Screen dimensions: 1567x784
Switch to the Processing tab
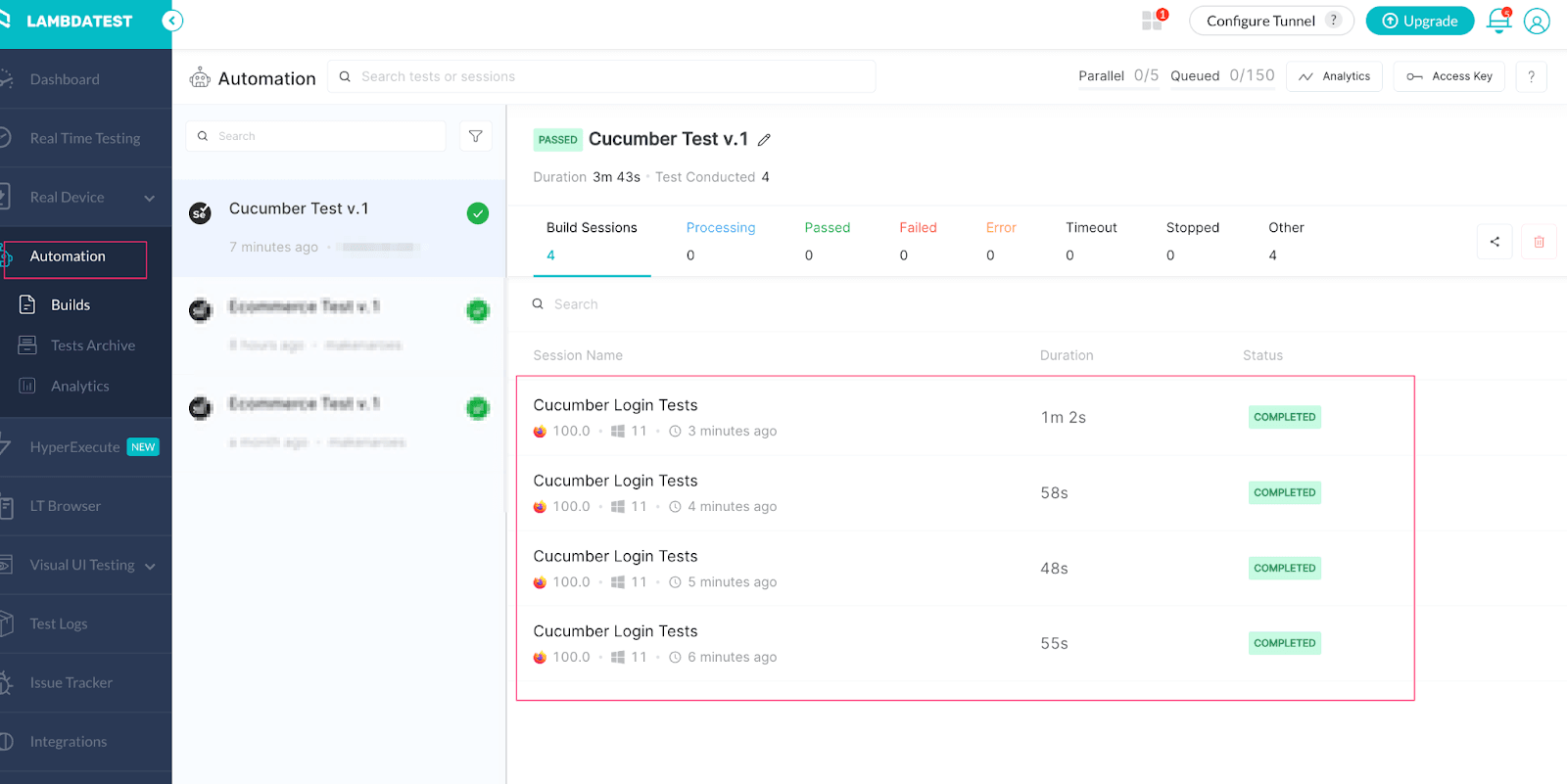(721, 241)
